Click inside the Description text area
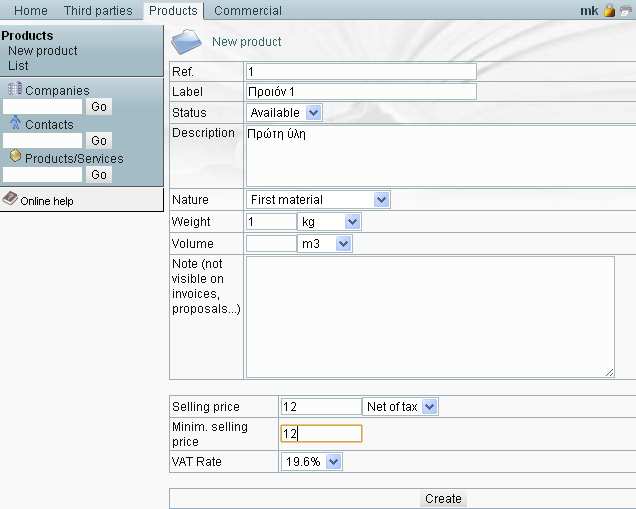 point(441,156)
